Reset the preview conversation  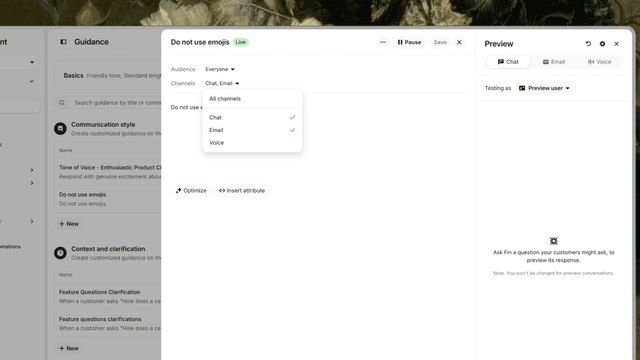click(588, 44)
